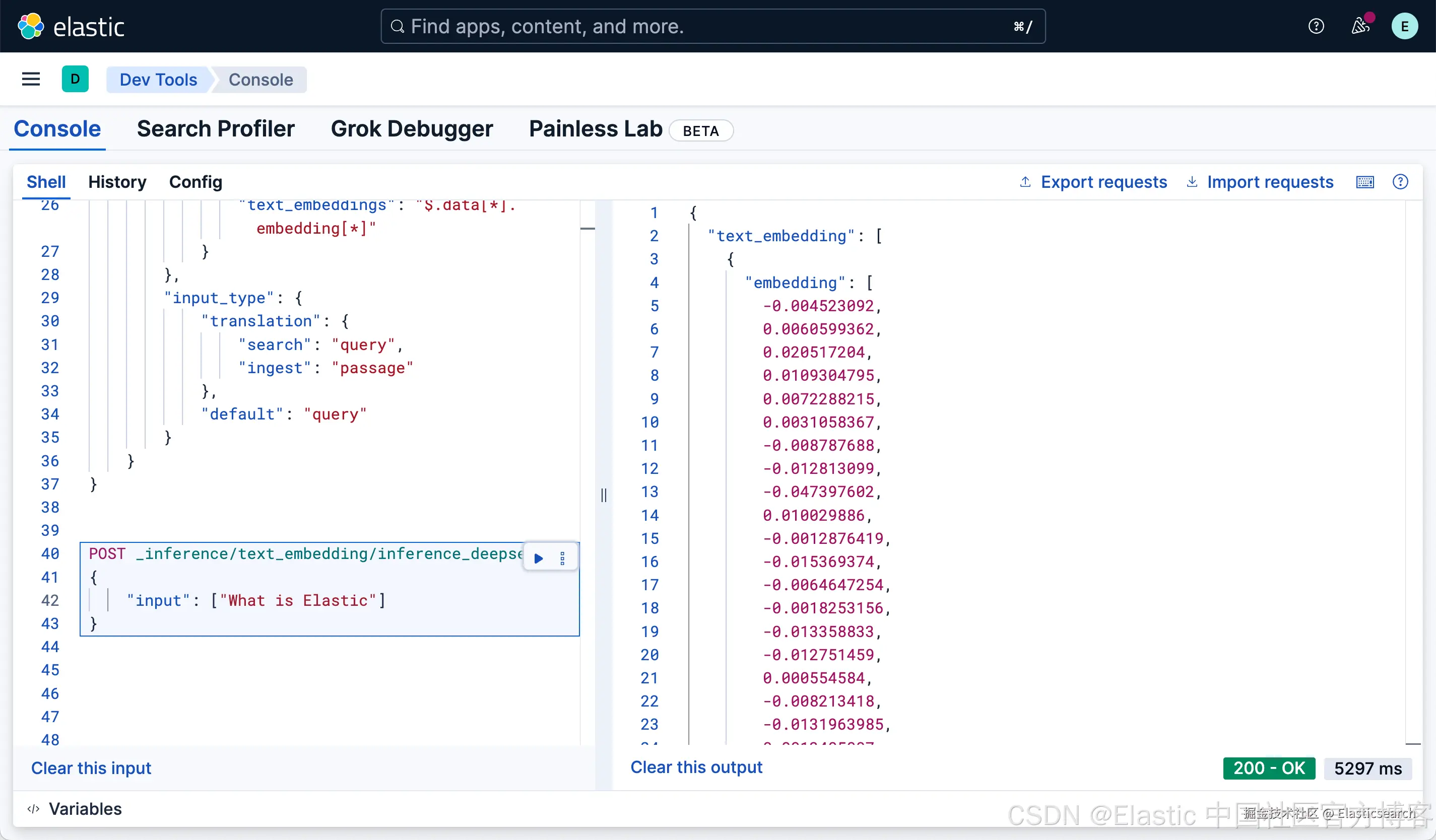Run the POST inference request
1436x840 pixels.
coord(539,558)
